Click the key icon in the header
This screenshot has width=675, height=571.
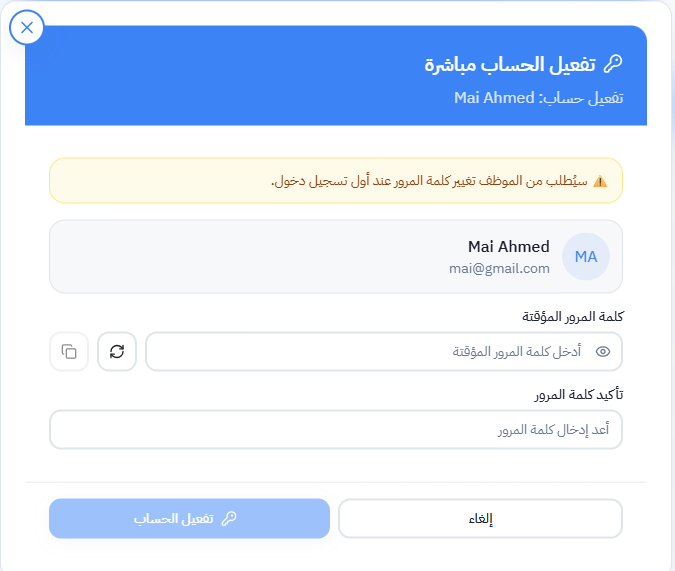click(x=613, y=64)
